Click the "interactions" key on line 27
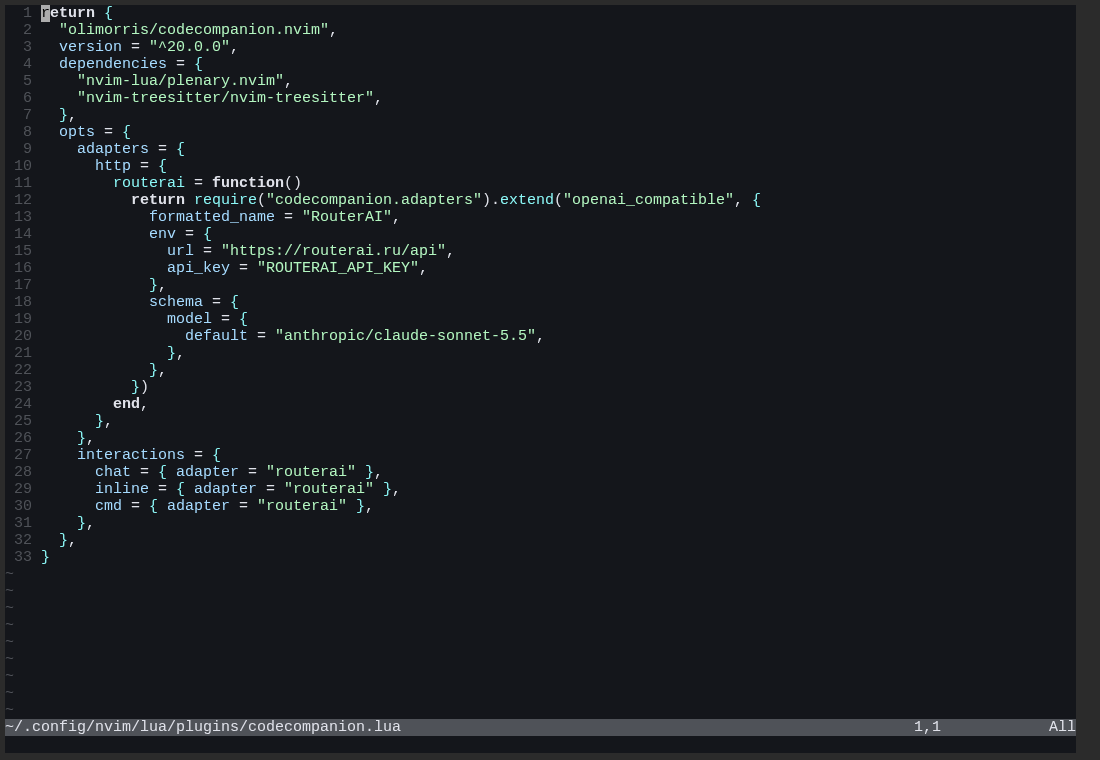Screen dimensions: 1100x760 [131, 455]
